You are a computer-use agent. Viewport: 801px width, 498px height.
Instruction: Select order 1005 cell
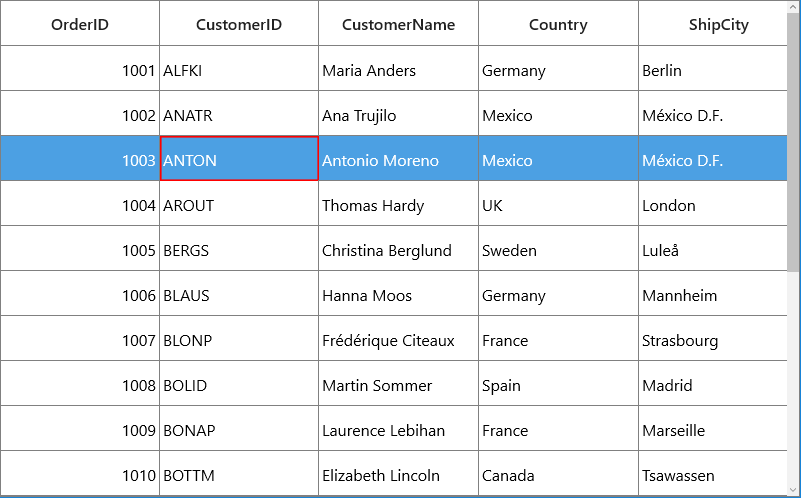[x=80, y=248]
